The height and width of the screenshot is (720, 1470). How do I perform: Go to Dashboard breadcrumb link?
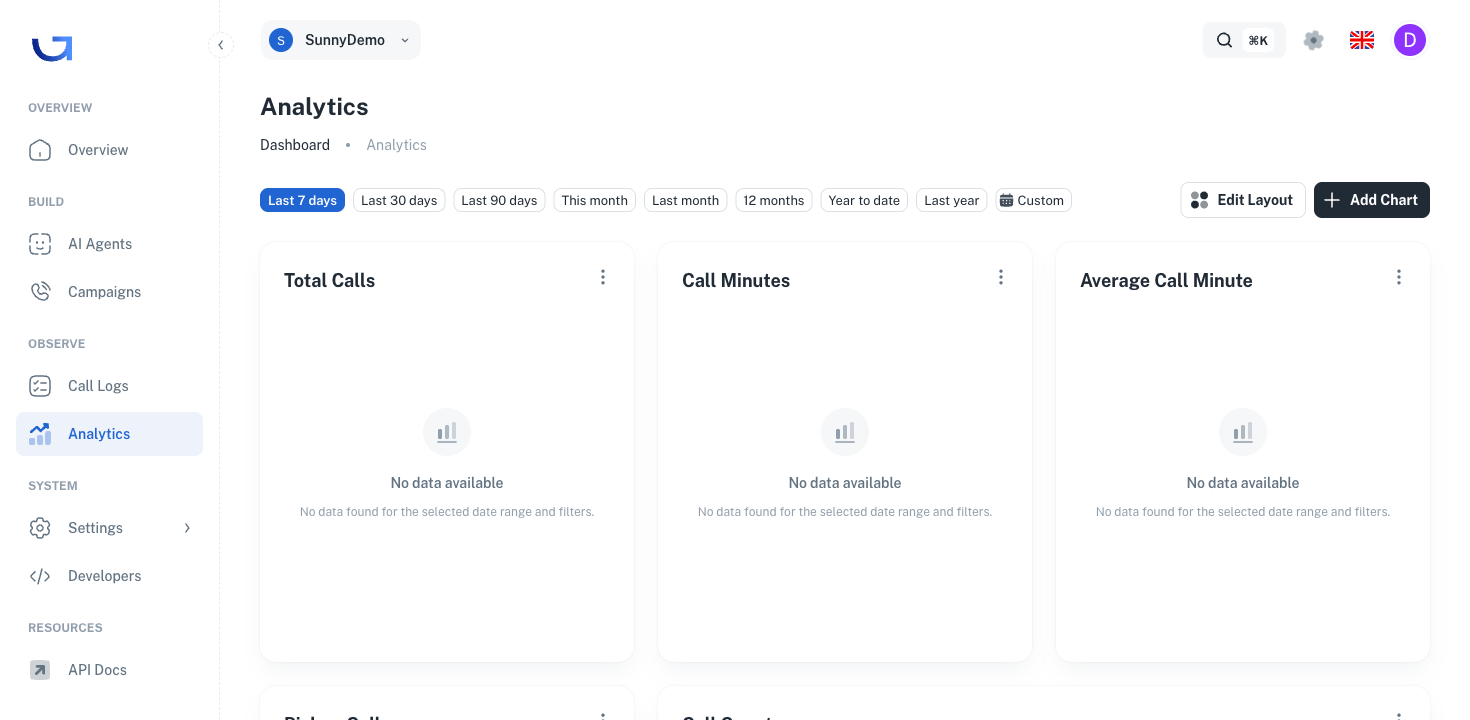295,145
